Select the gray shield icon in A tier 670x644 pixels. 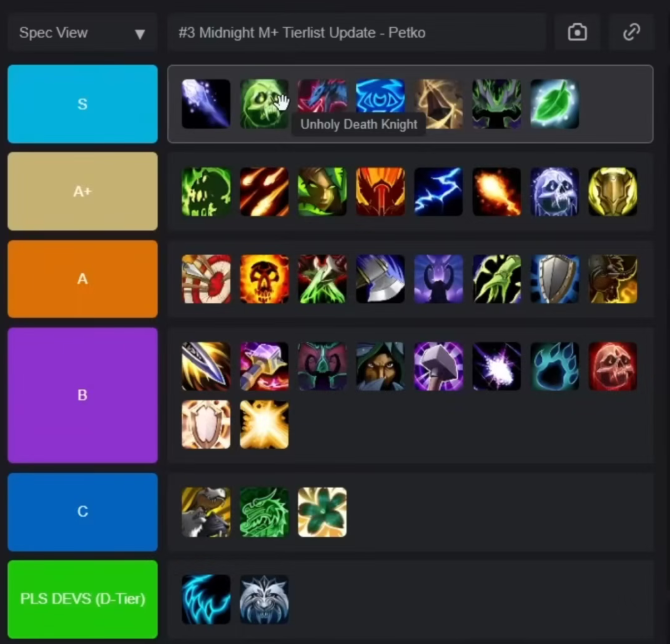point(555,279)
